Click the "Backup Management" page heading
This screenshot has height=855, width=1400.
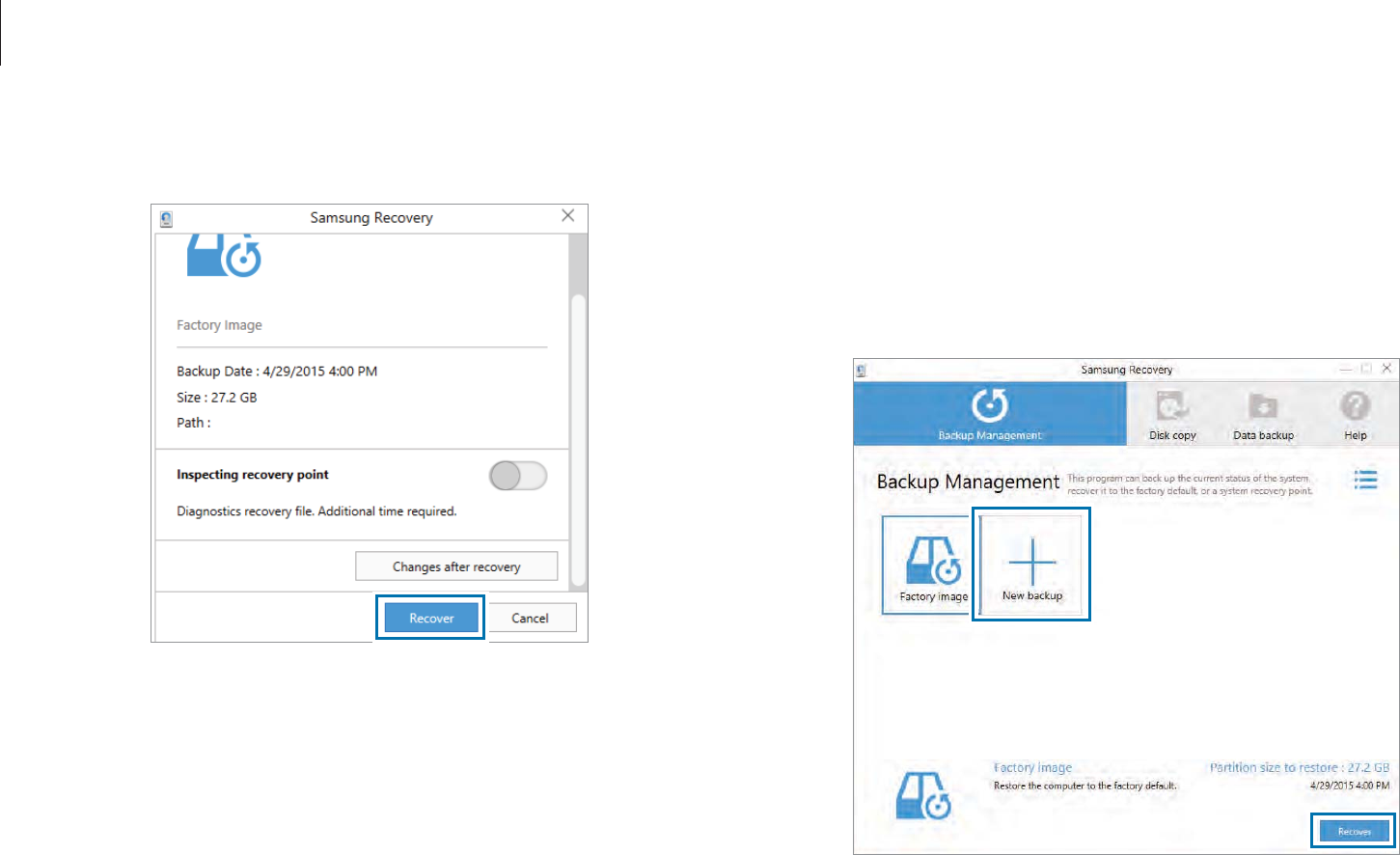(x=968, y=482)
